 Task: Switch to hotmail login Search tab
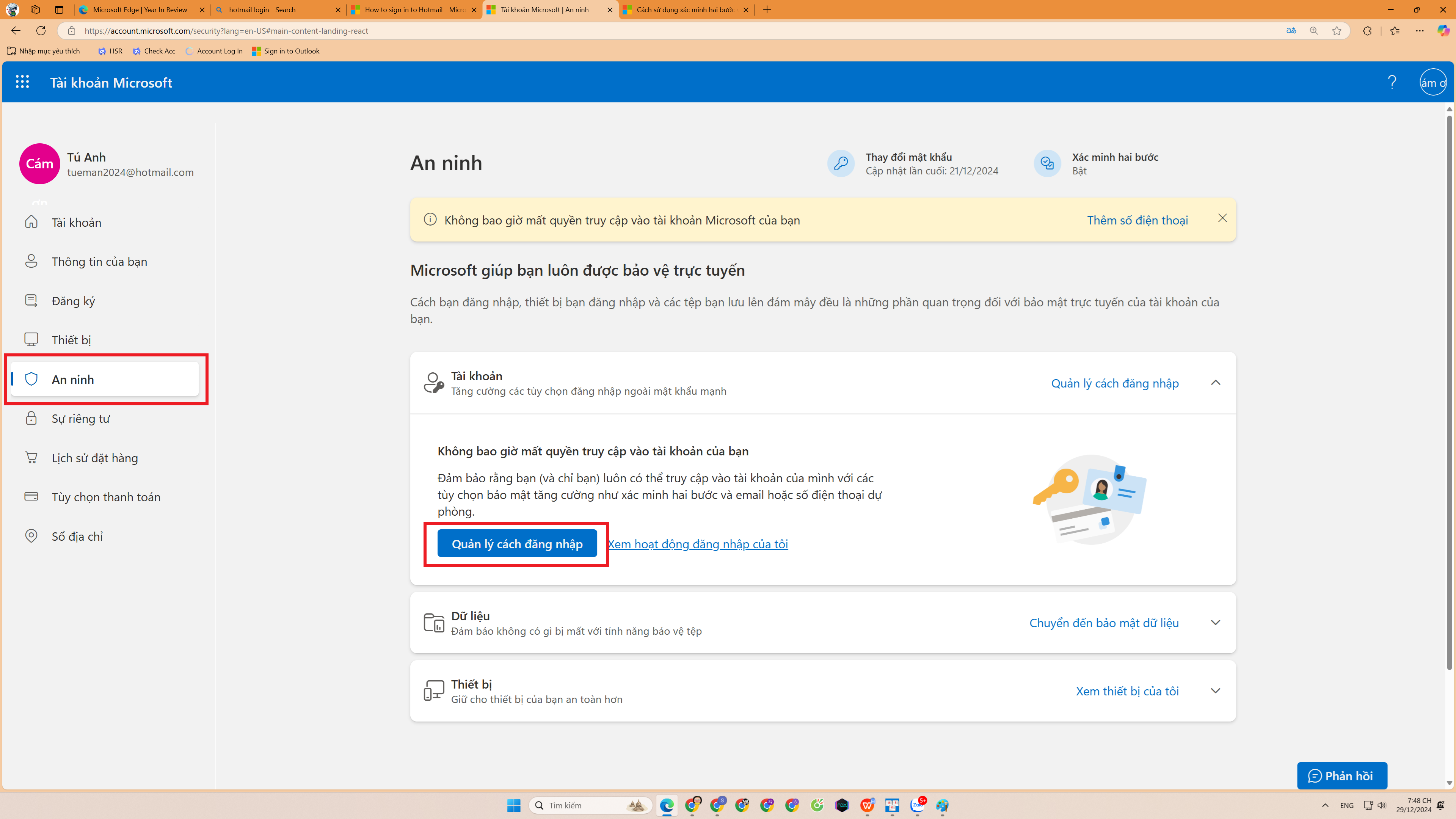tap(278, 9)
